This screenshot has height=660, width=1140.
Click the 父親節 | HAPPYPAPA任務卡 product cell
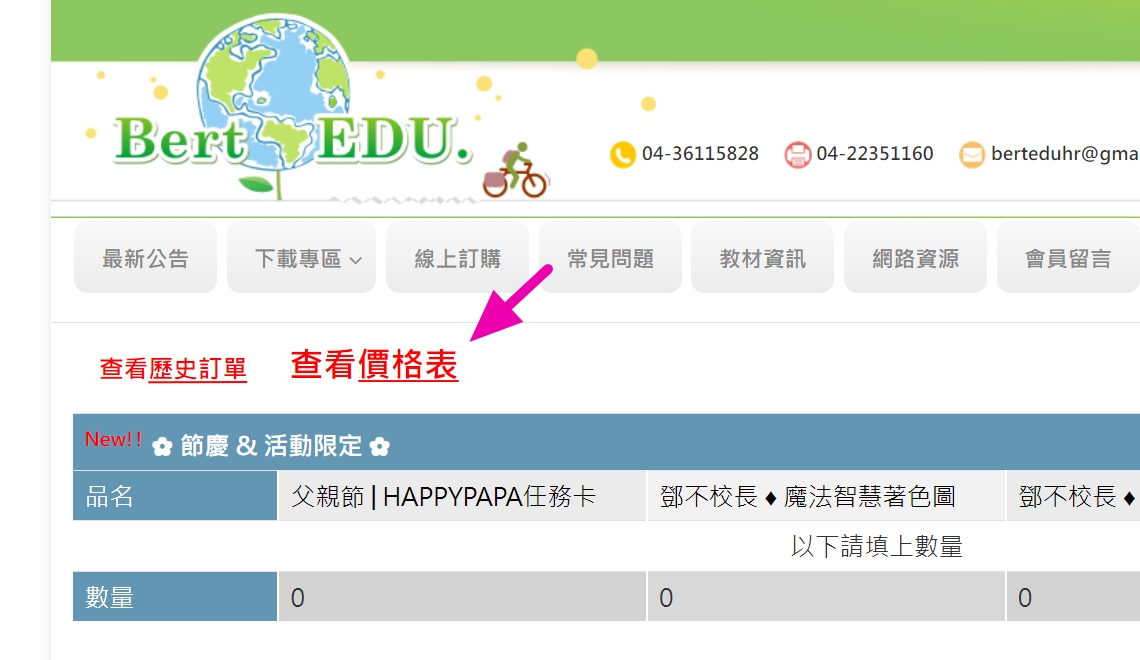pos(462,496)
